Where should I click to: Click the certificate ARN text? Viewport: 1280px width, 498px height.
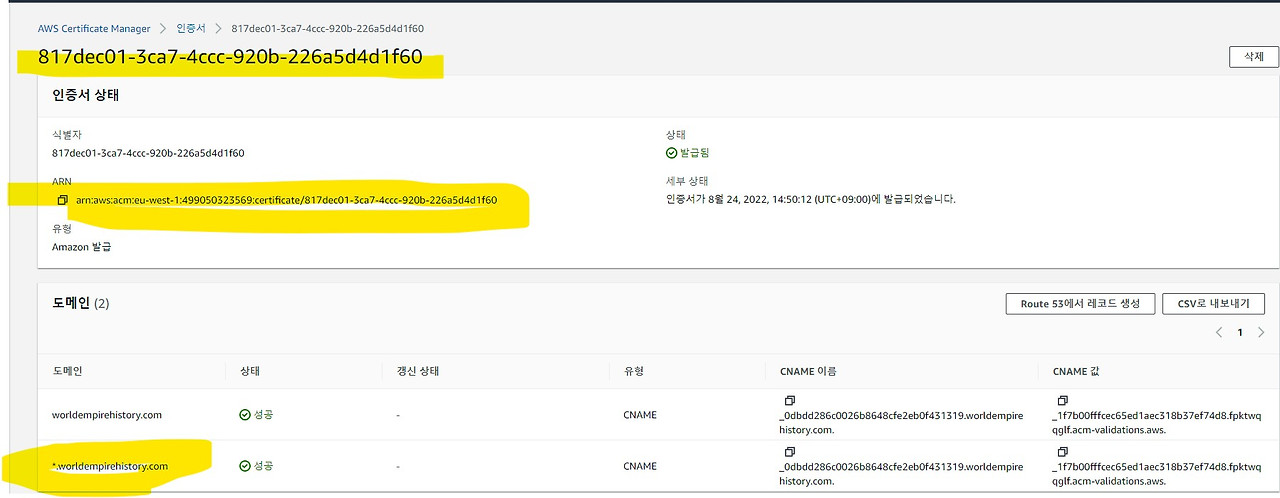pyautogui.click(x=286, y=201)
